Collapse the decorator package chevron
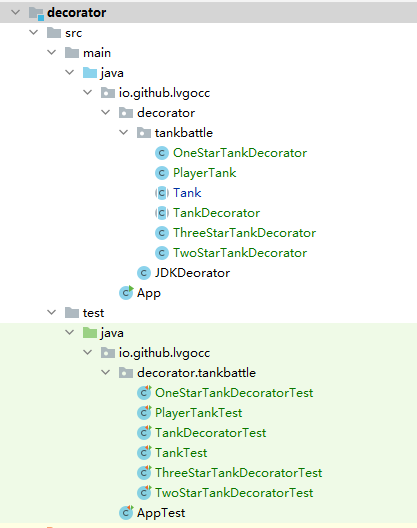417x528 pixels. pyautogui.click(x=106, y=112)
